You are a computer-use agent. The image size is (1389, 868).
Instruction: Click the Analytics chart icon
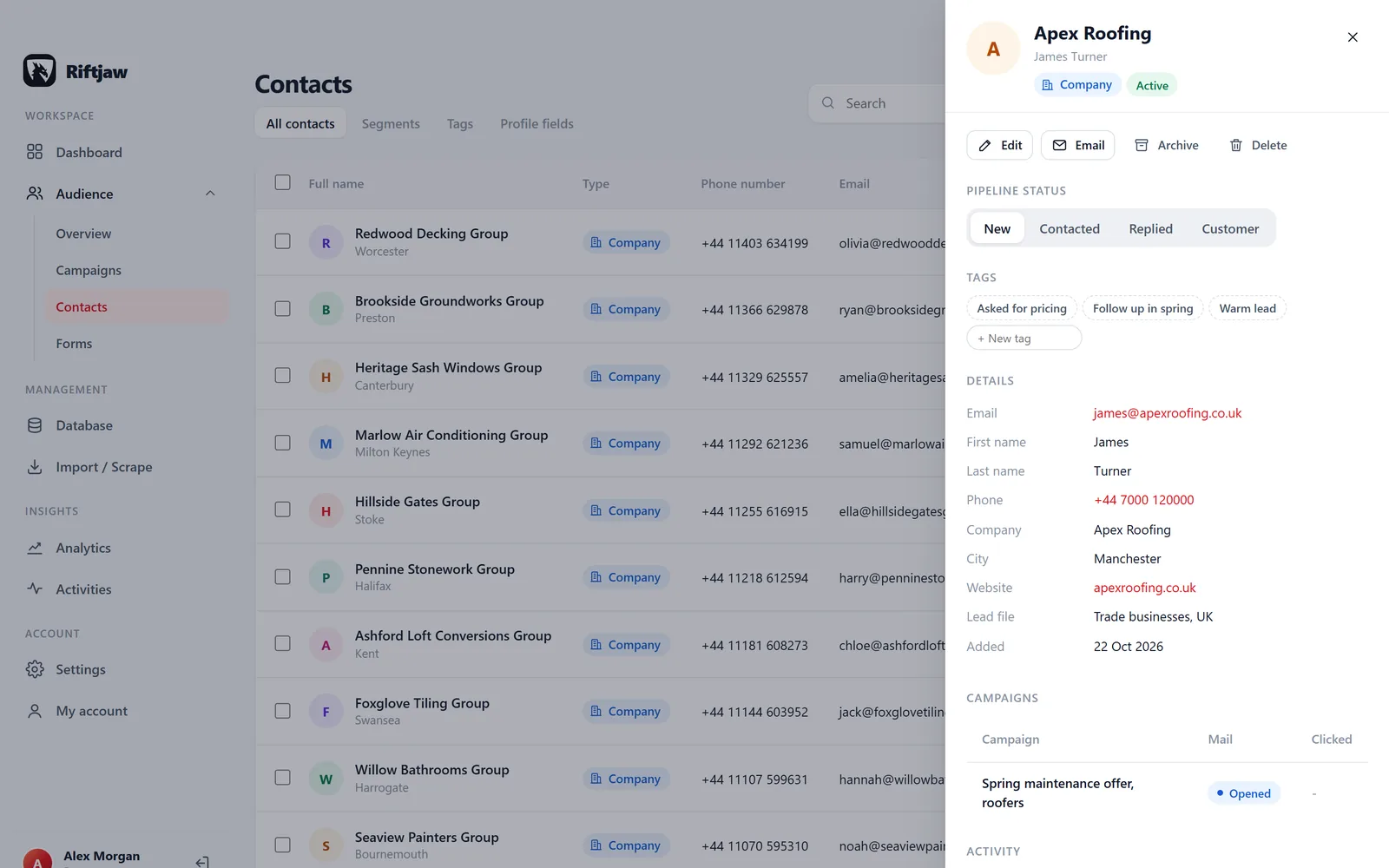tap(35, 548)
